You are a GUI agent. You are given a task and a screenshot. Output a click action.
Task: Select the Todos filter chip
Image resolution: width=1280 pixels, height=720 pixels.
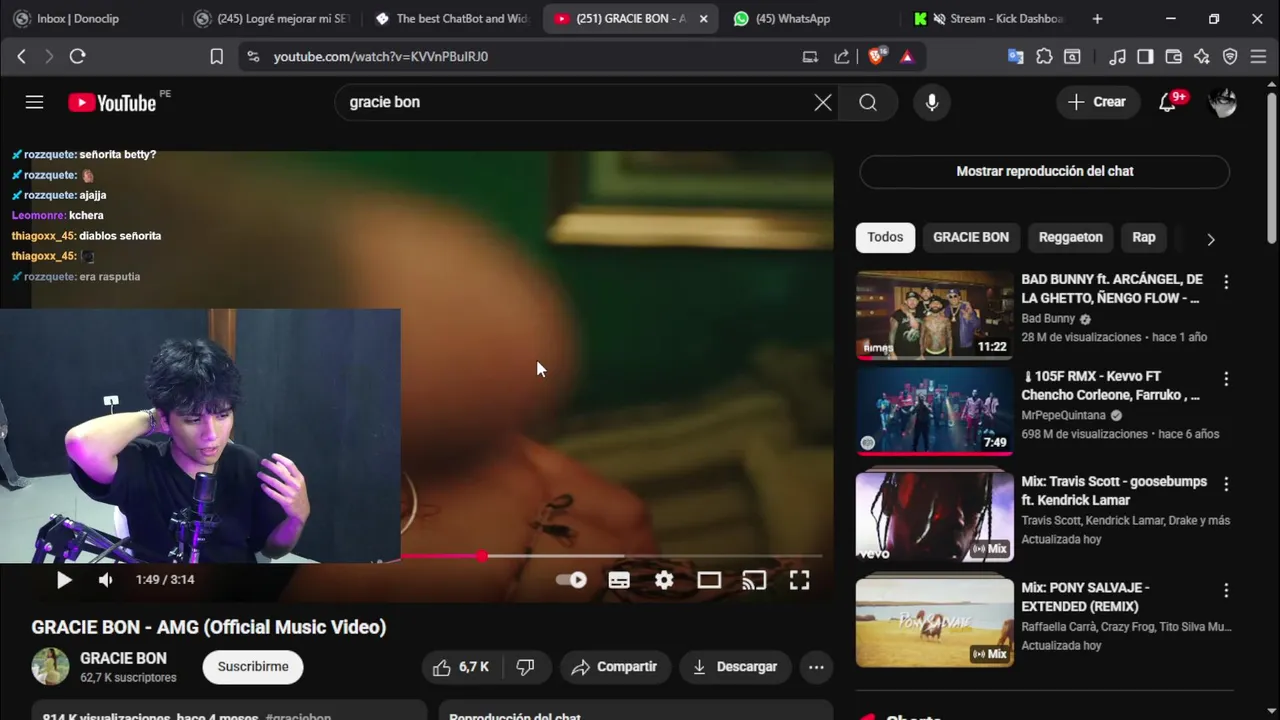coord(885,237)
